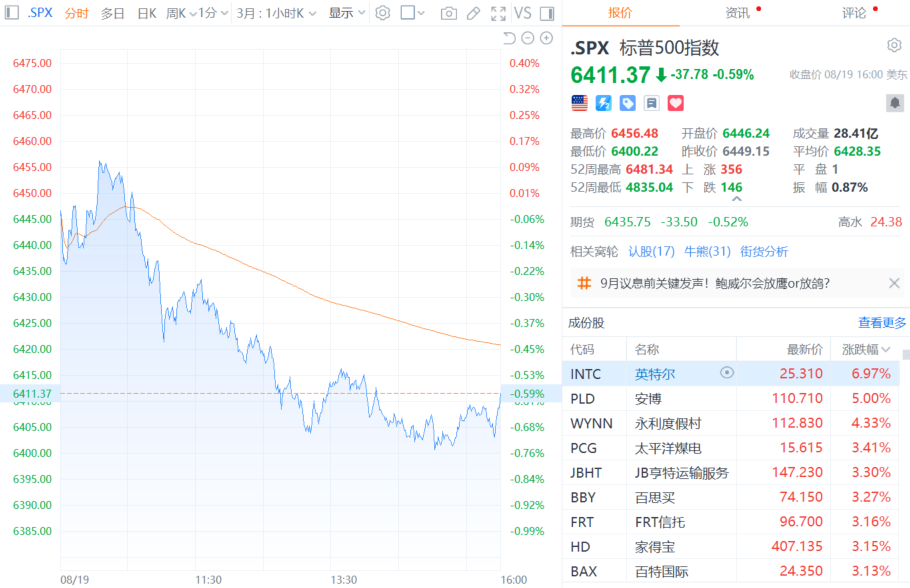Open 街货分析 analysis link
Image resolution: width=910 pixels, height=588 pixels.
tap(764, 251)
